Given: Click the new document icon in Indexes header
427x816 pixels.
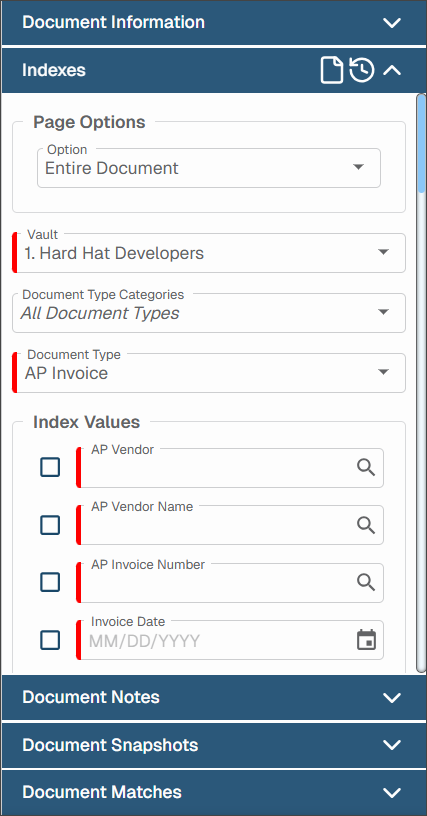Looking at the screenshot, I should pyautogui.click(x=331, y=70).
